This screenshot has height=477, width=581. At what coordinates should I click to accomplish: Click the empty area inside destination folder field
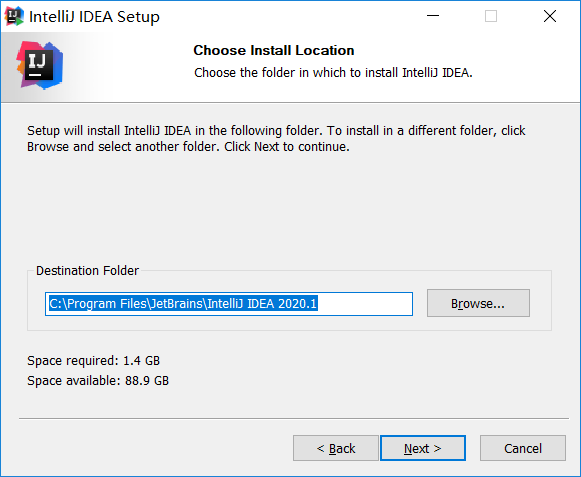point(365,304)
